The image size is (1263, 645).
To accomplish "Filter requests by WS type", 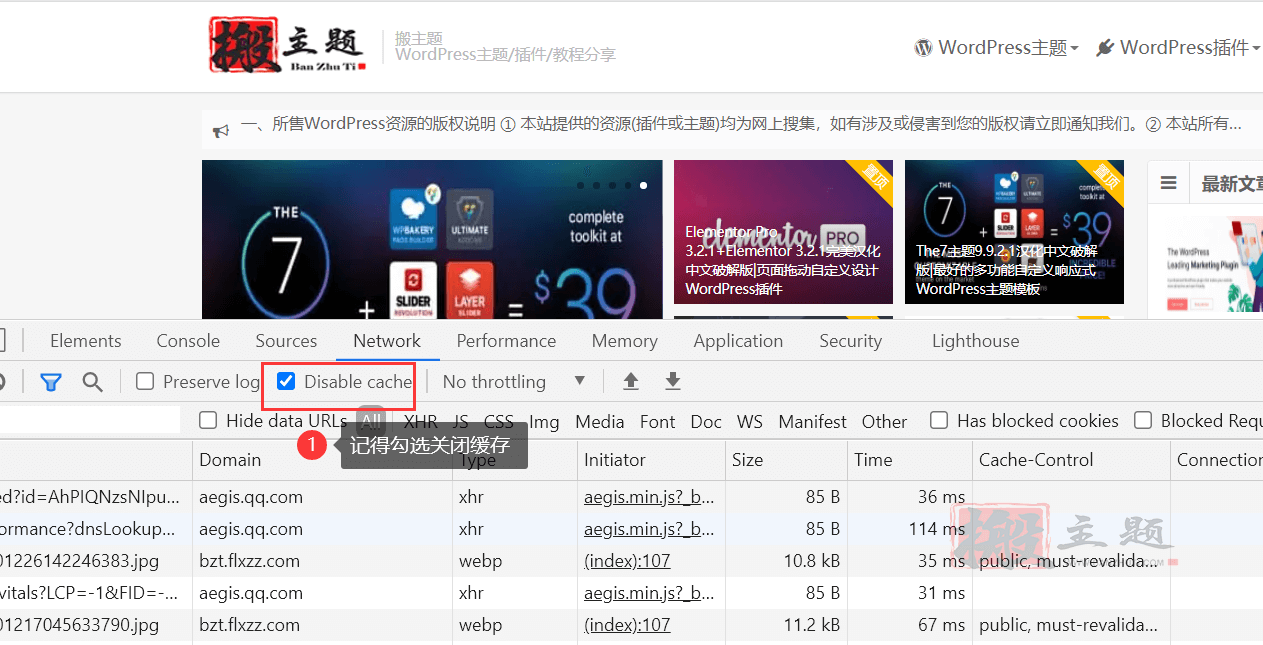I will pos(750,421).
